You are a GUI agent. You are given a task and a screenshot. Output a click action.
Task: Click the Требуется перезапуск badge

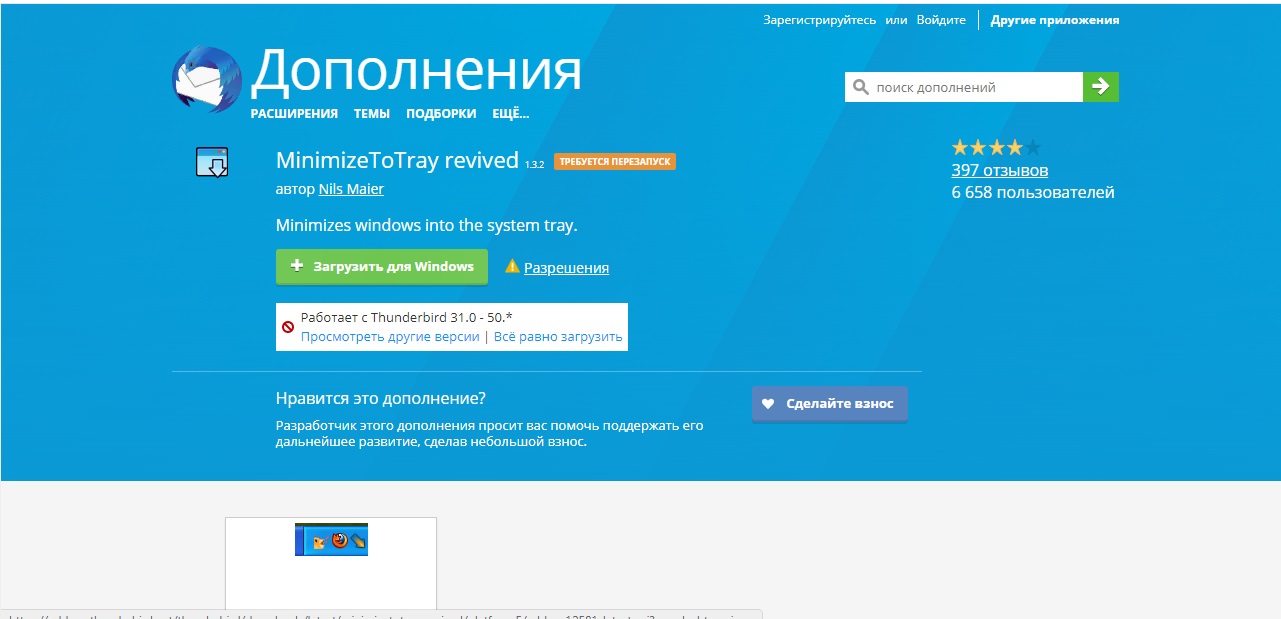[615, 162]
